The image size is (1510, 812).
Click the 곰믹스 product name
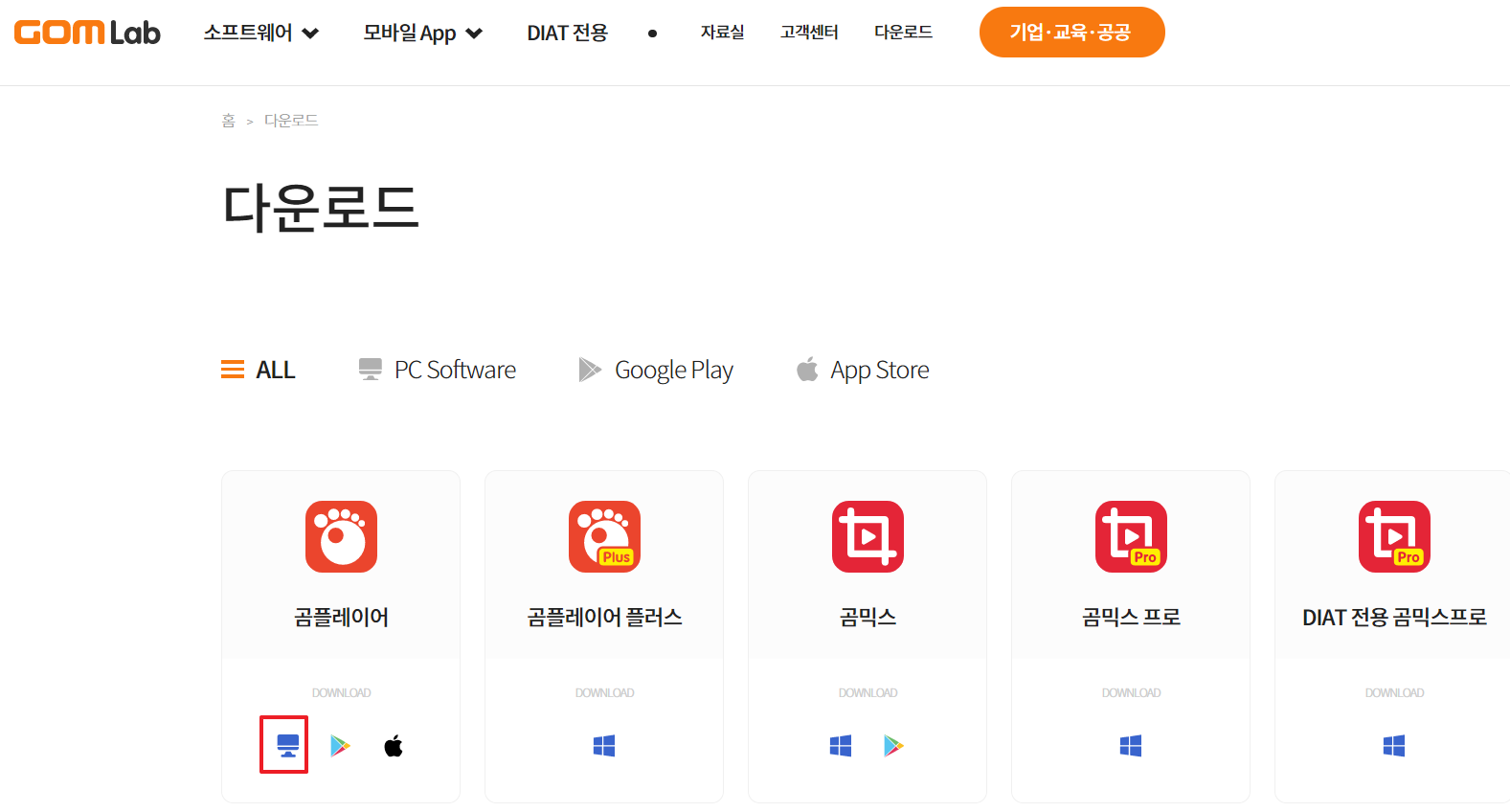(868, 618)
